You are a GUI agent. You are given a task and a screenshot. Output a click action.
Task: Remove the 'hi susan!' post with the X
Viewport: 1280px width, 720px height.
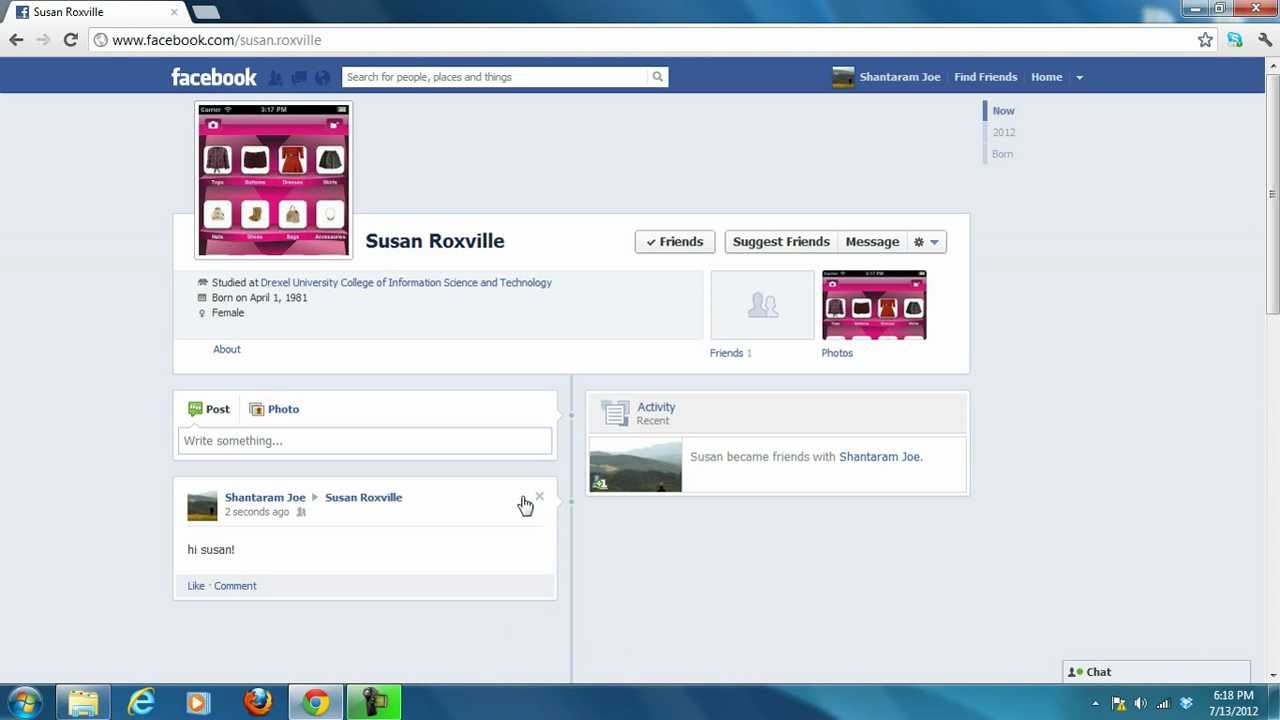tap(539, 496)
